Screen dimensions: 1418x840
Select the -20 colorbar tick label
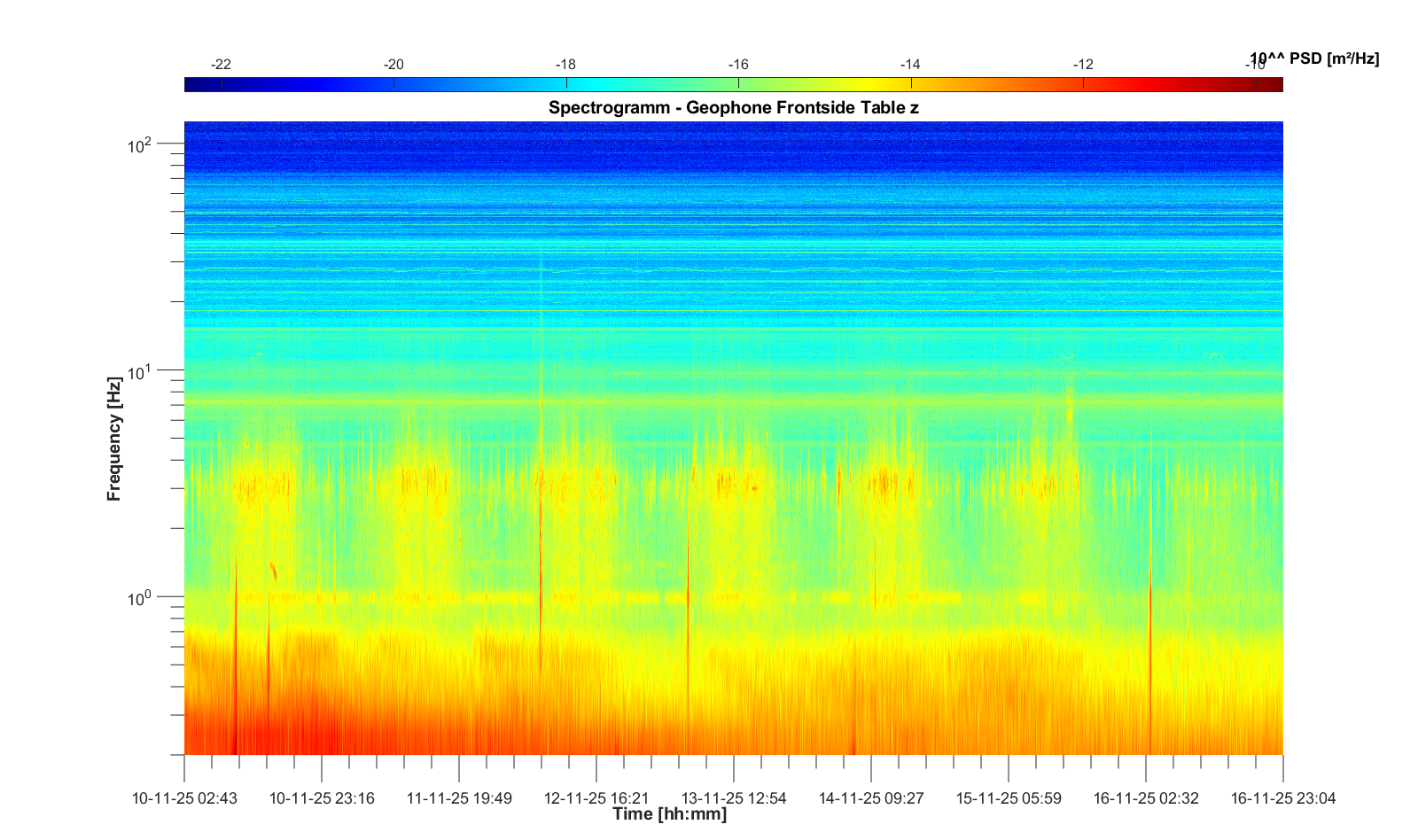[x=393, y=65]
